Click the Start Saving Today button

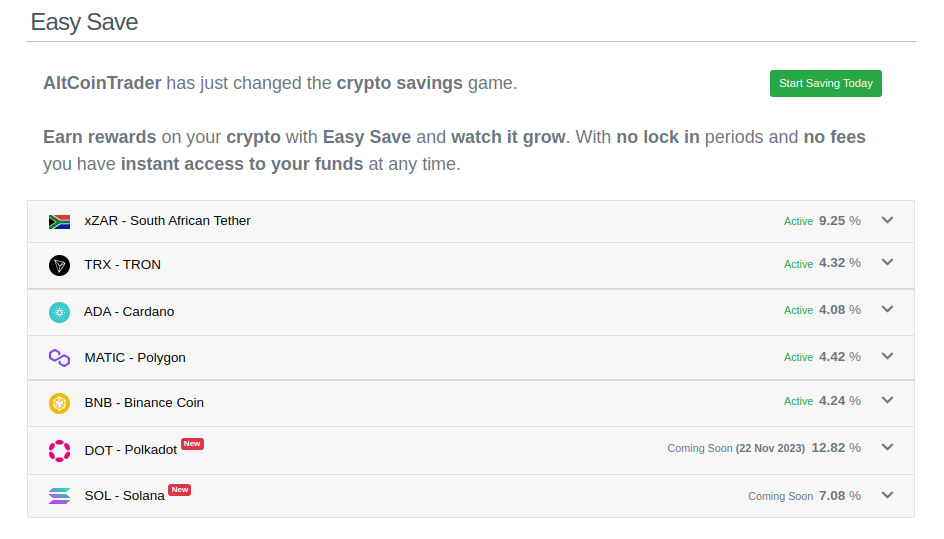[x=825, y=83]
